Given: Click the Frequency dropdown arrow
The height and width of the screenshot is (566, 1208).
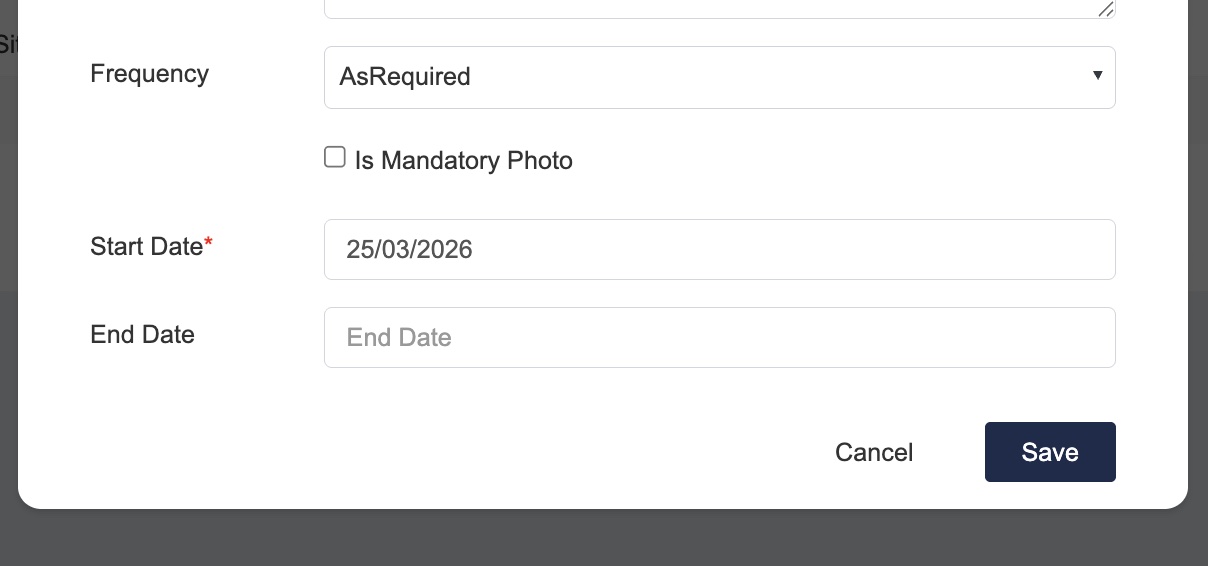Looking at the screenshot, I should [x=1097, y=76].
